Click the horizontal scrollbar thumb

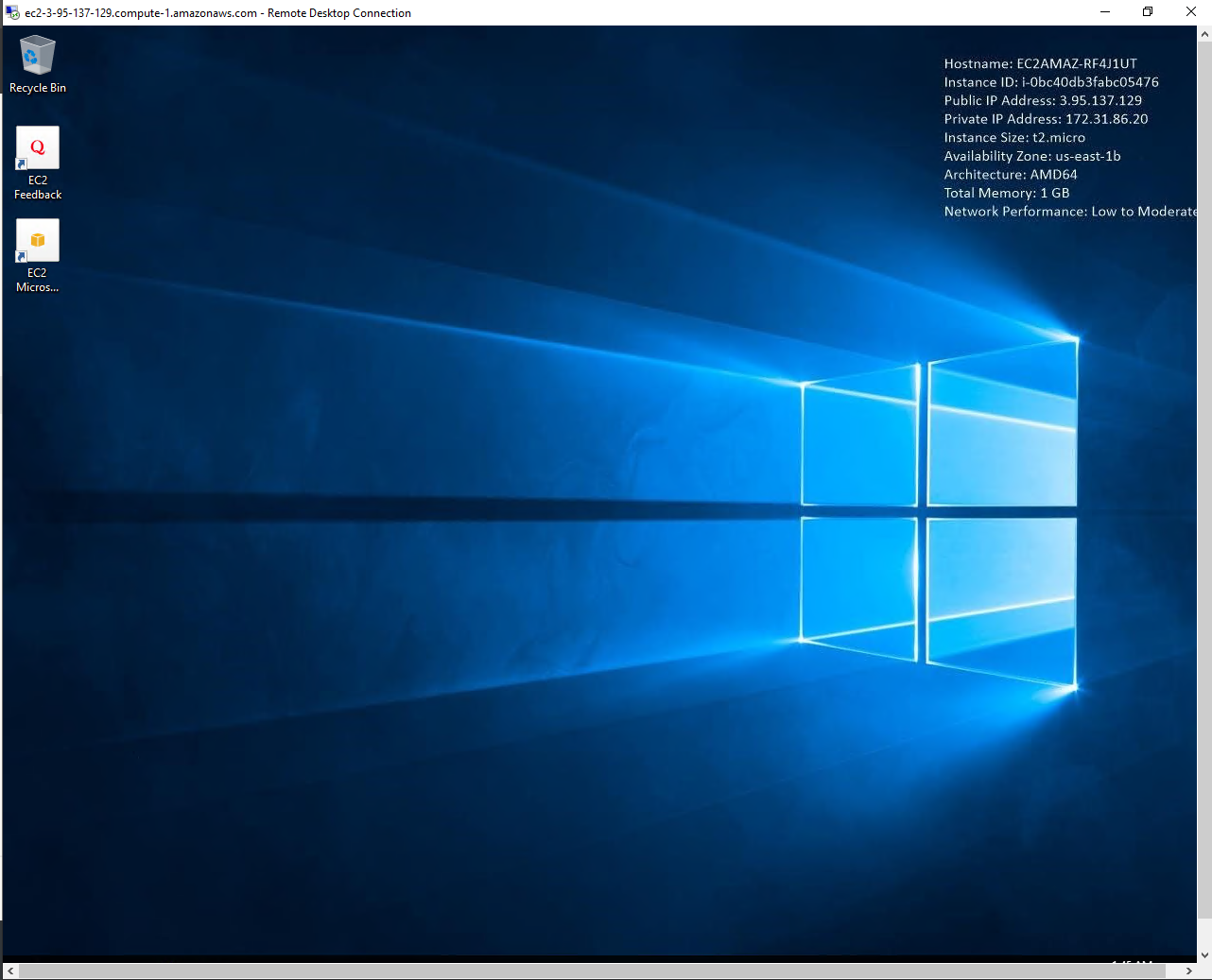tap(592, 971)
